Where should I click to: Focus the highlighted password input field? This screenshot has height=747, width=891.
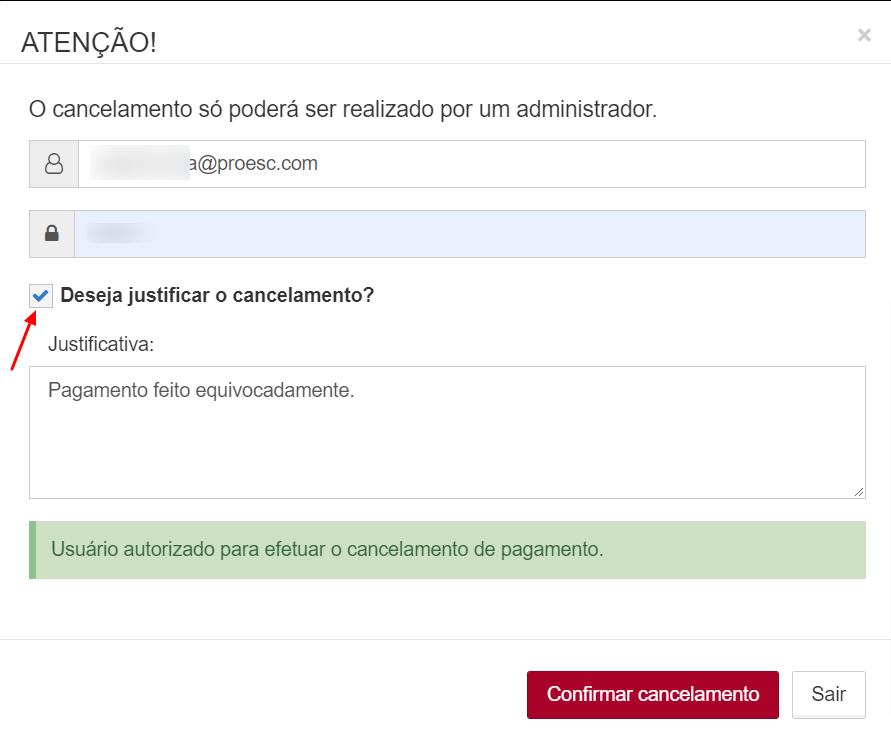tap(470, 233)
